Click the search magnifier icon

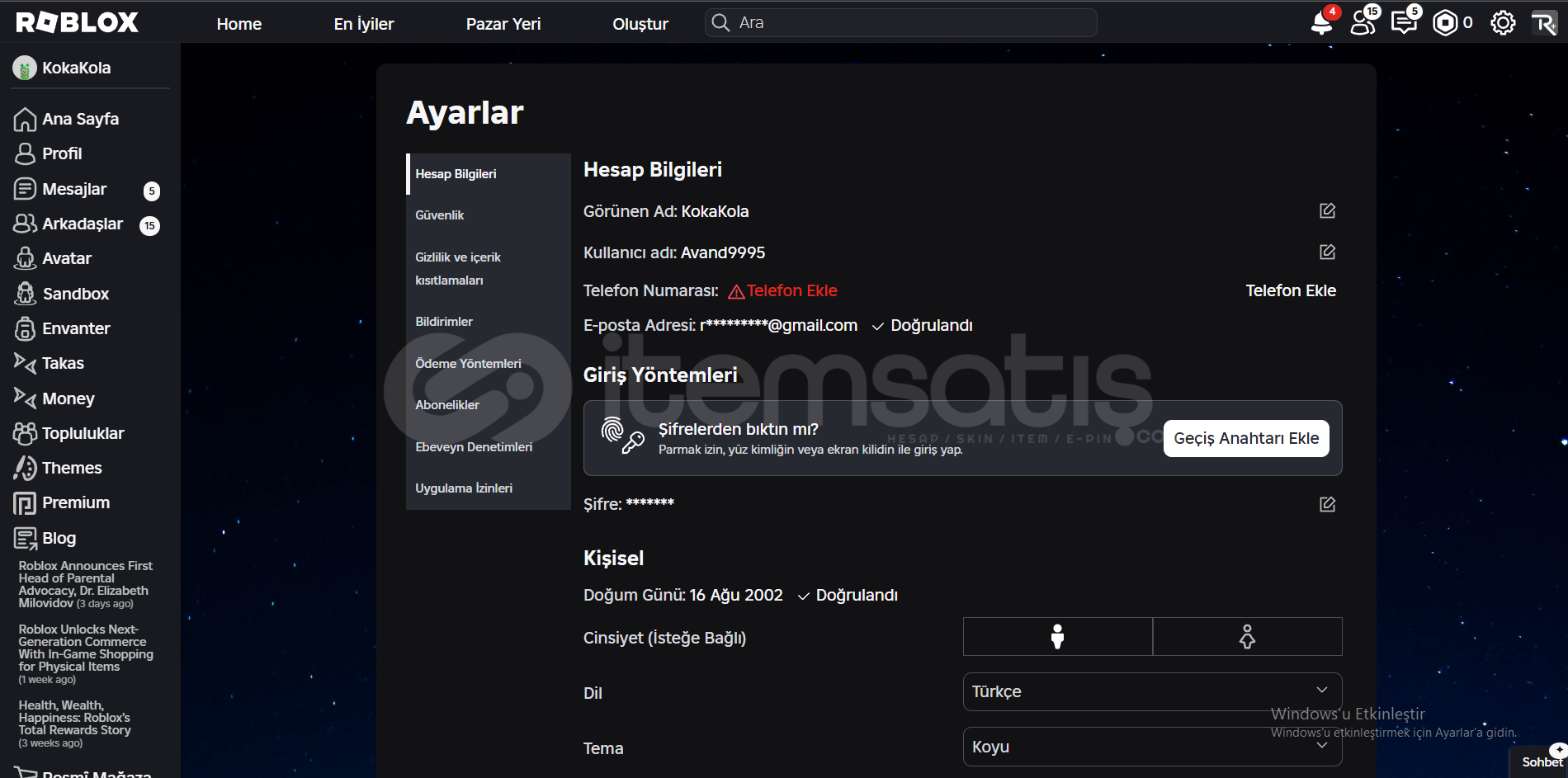coord(720,22)
